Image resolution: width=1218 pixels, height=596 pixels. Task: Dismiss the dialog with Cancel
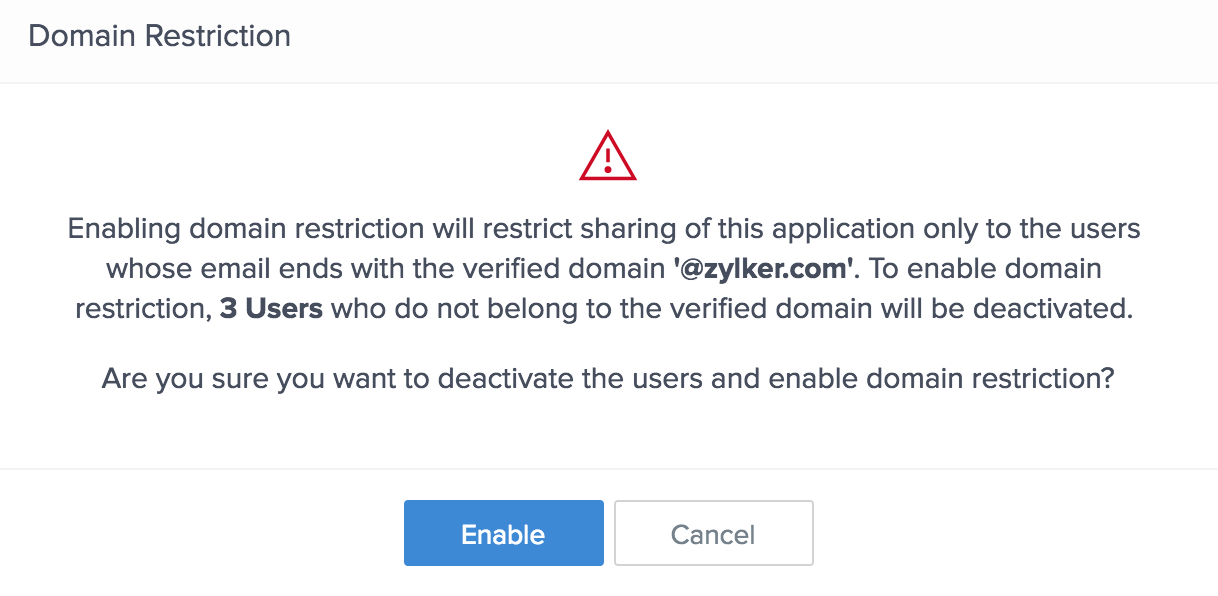pyautogui.click(x=713, y=534)
